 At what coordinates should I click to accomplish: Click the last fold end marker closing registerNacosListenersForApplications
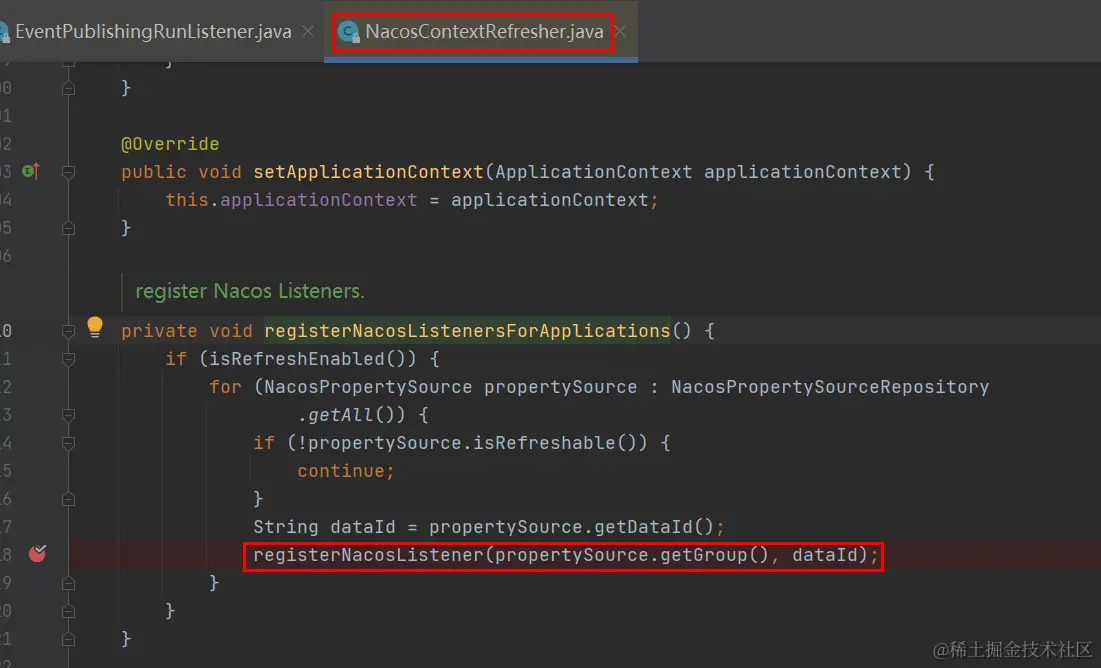[68, 639]
